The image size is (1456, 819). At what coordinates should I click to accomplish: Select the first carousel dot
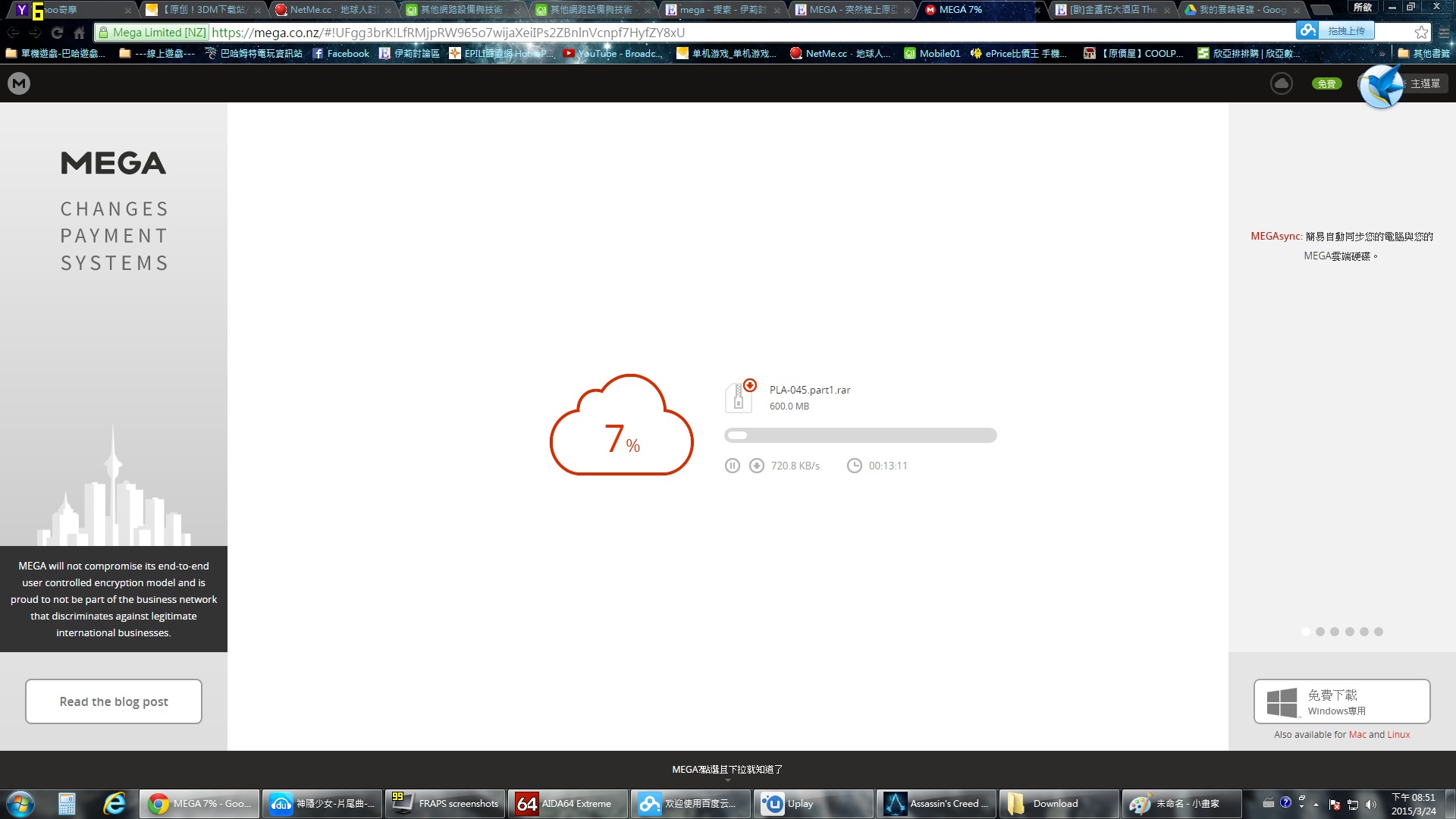(1306, 632)
